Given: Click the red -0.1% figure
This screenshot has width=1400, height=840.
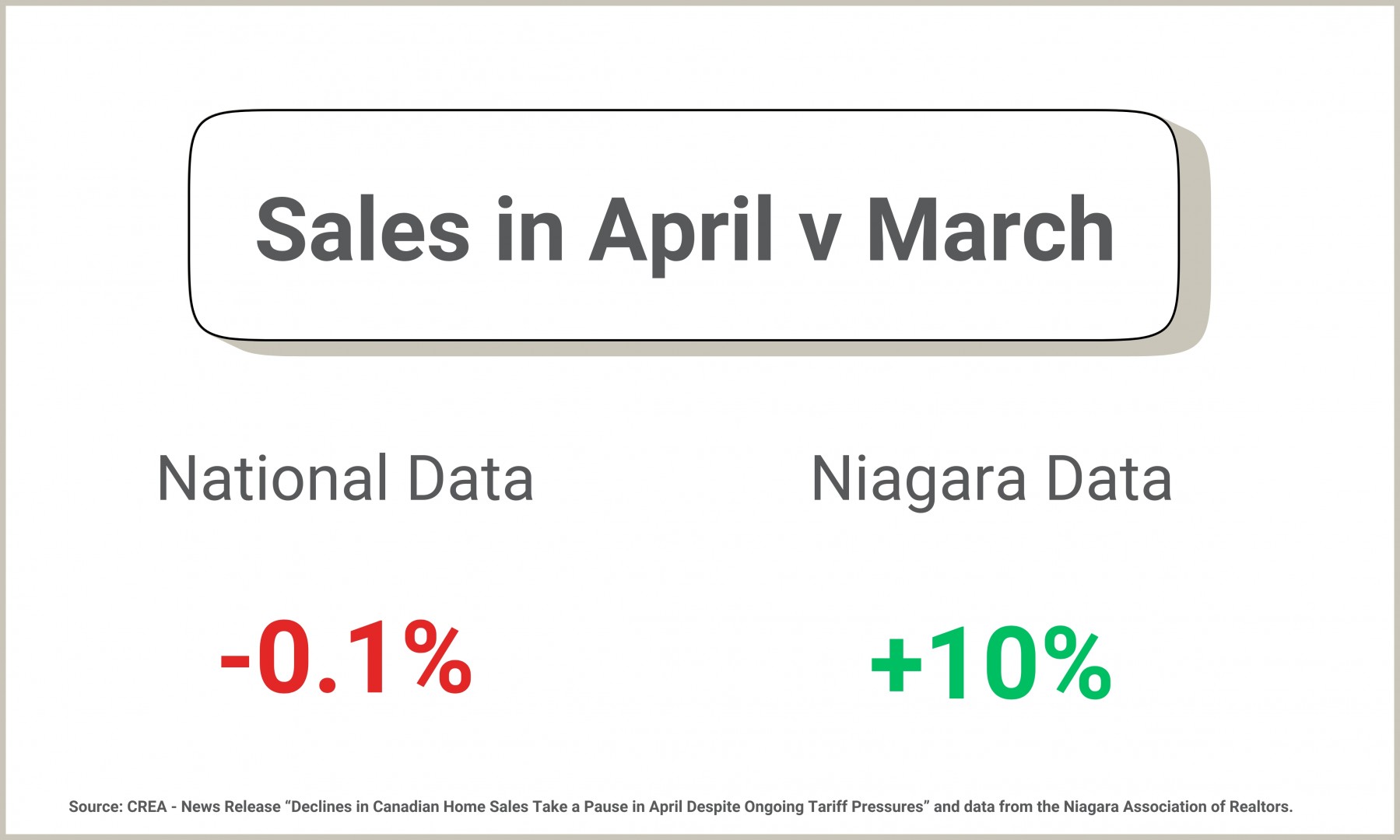Looking at the screenshot, I should click(x=346, y=658).
